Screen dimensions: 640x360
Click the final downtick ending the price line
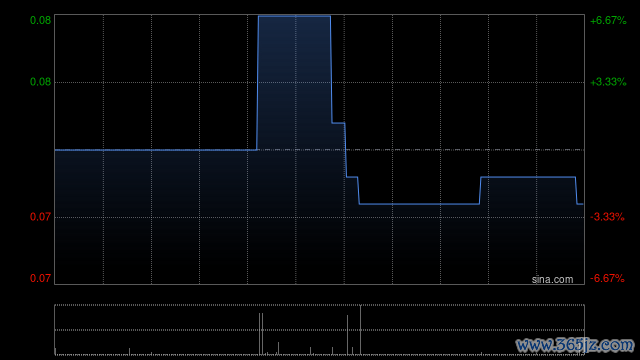point(579,204)
